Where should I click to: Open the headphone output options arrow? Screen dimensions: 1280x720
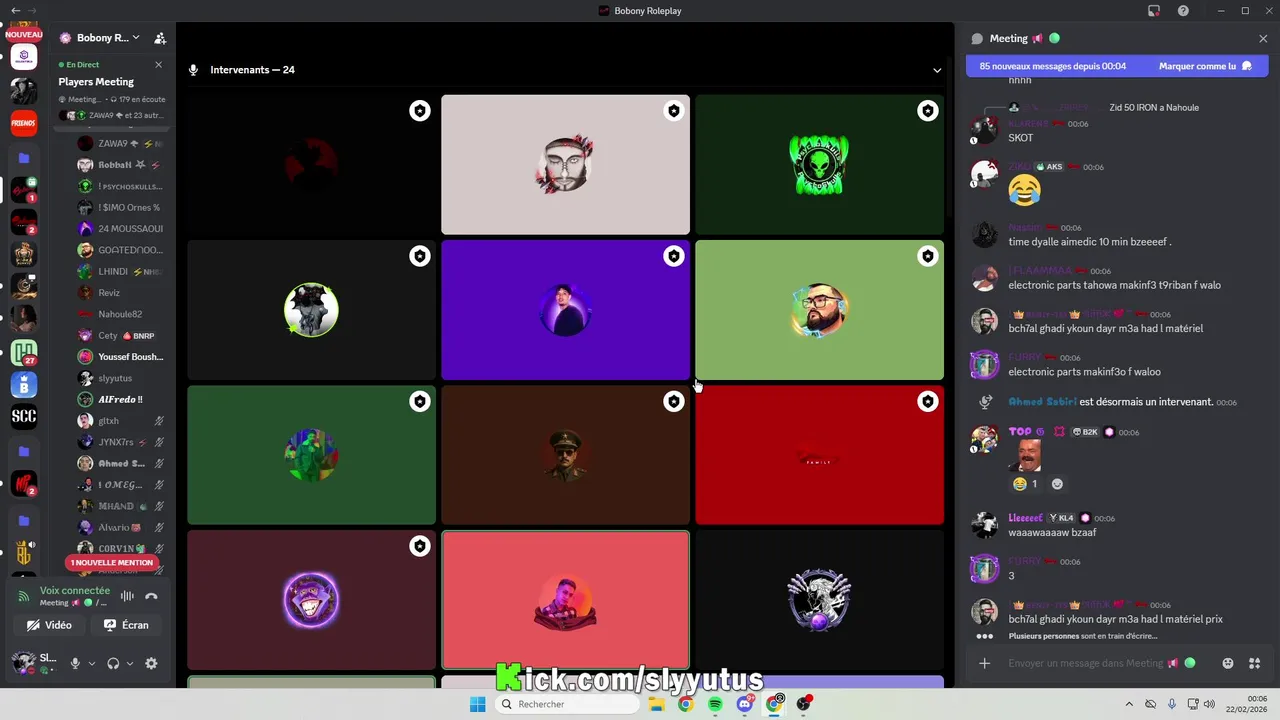(130, 663)
